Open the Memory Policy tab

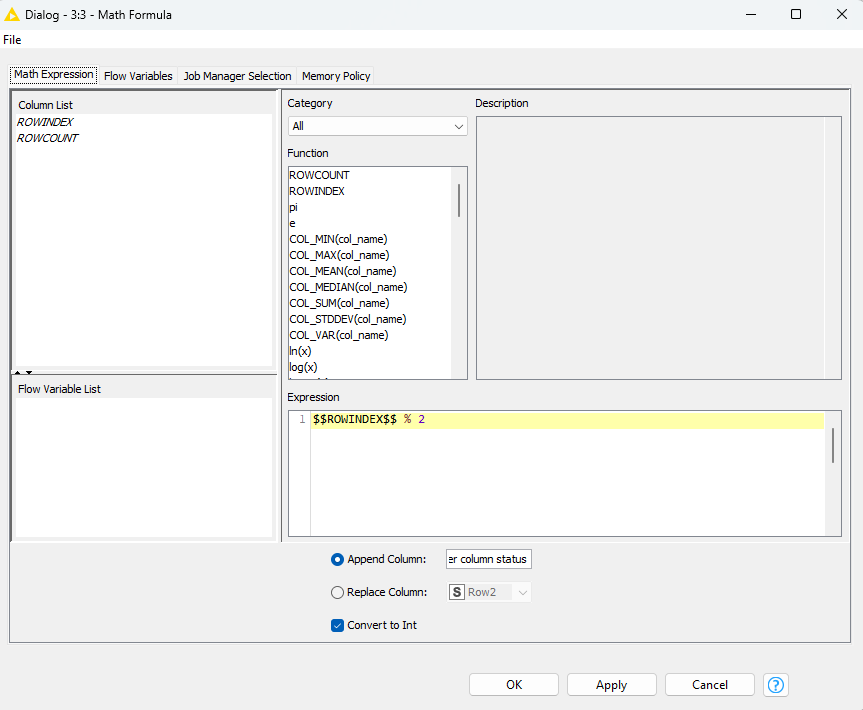[x=336, y=76]
